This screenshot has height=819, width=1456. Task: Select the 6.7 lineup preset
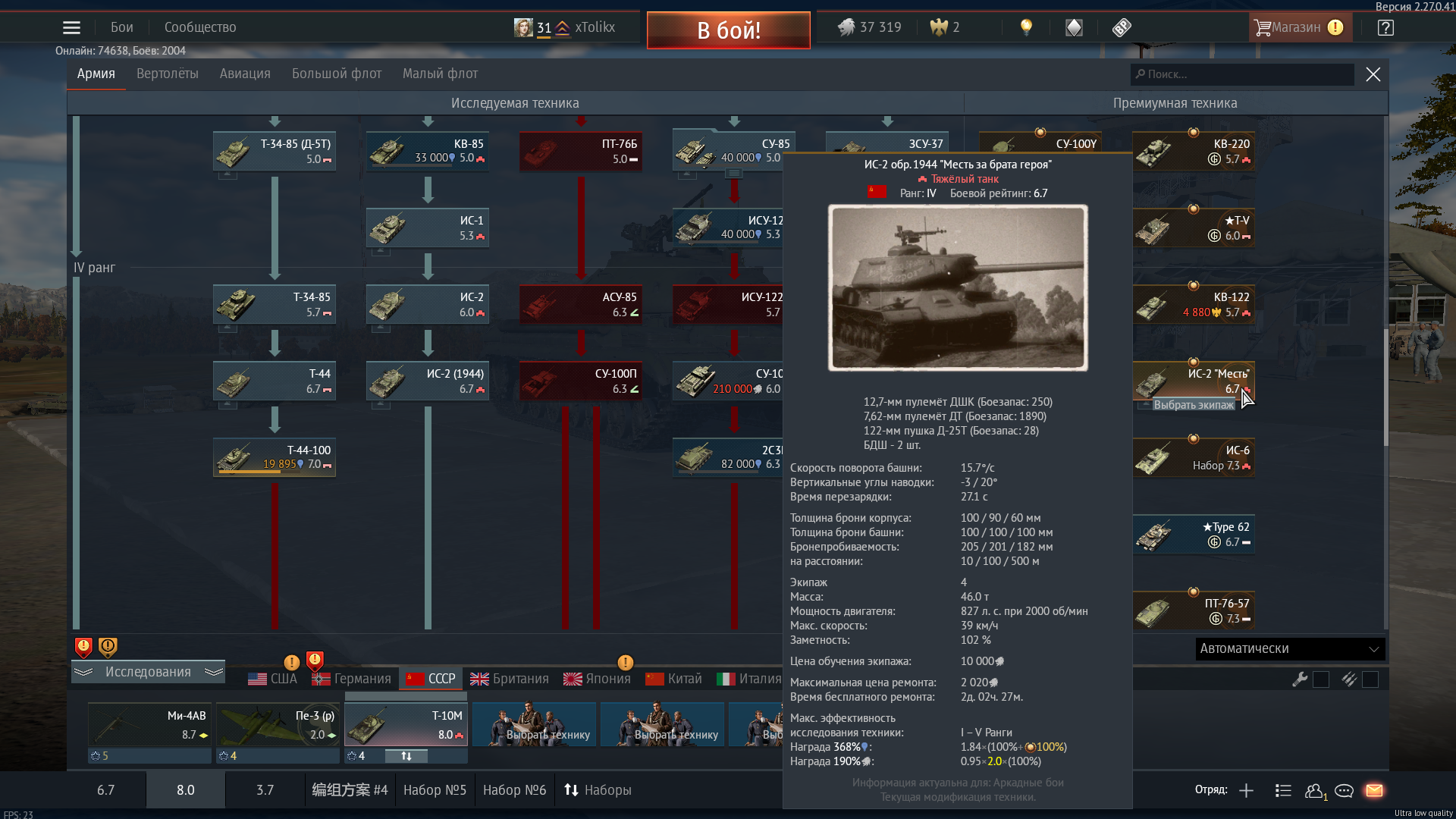[x=106, y=790]
